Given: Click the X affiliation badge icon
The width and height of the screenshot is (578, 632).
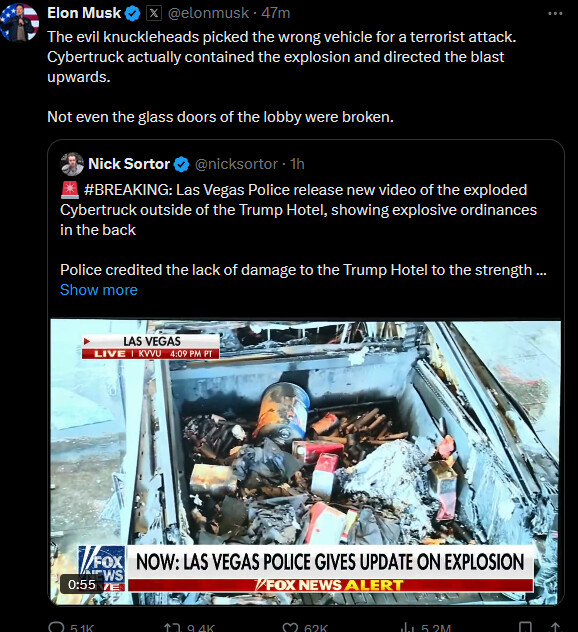Looking at the screenshot, I should [154, 13].
